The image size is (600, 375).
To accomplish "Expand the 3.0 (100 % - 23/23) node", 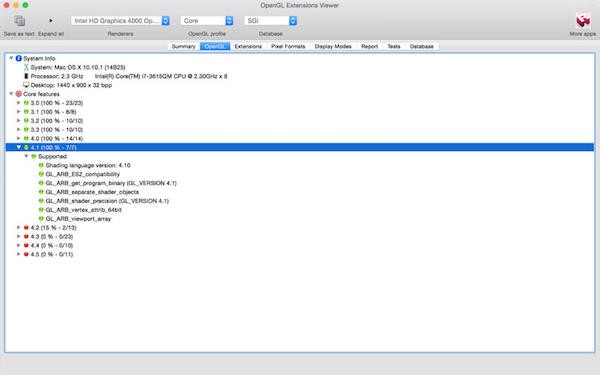I will [18, 103].
